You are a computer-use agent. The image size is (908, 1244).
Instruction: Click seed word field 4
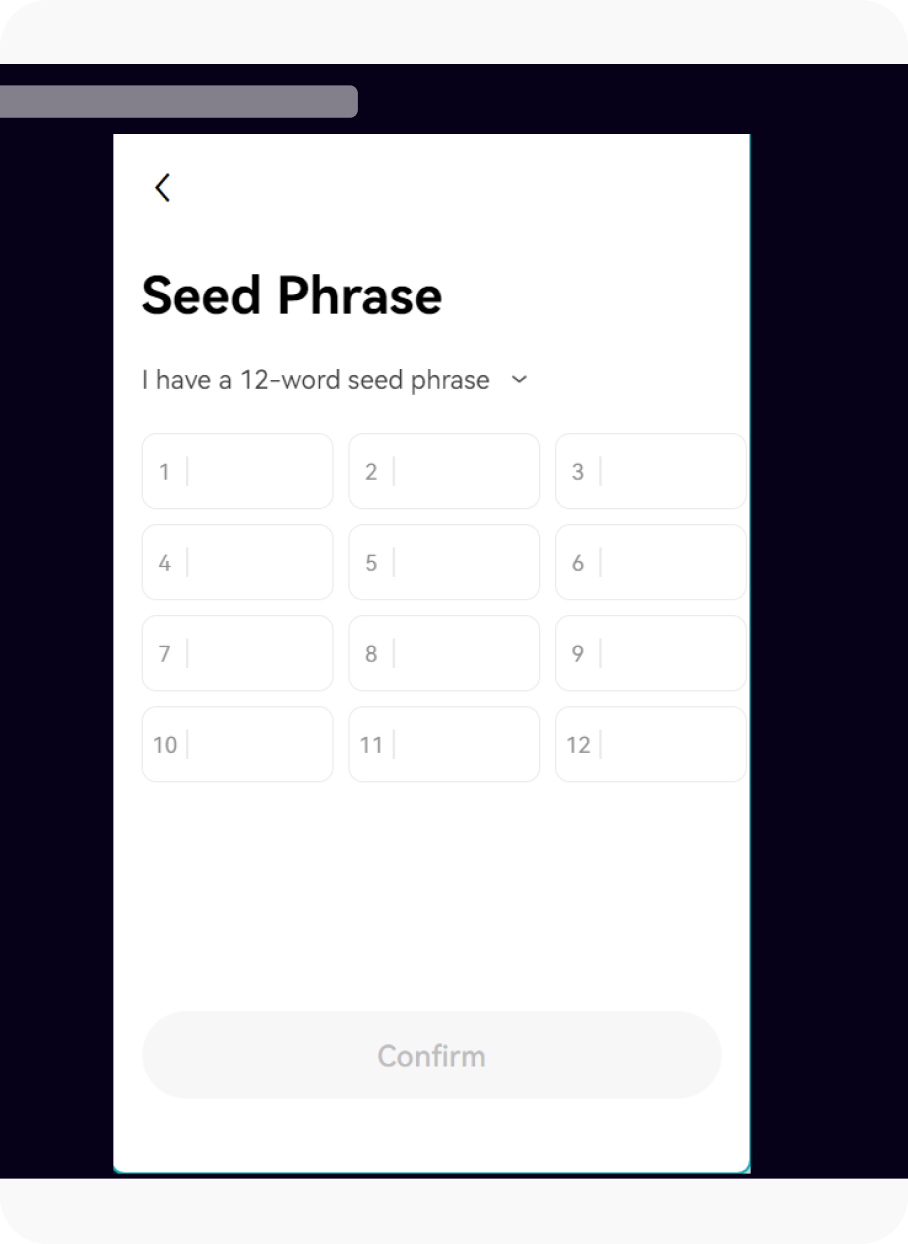(237, 562)
